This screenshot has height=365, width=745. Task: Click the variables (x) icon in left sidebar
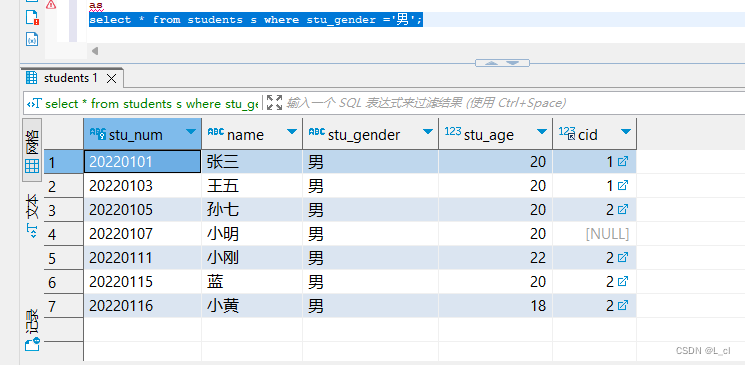pyautogui.click(x=32, y=40)
